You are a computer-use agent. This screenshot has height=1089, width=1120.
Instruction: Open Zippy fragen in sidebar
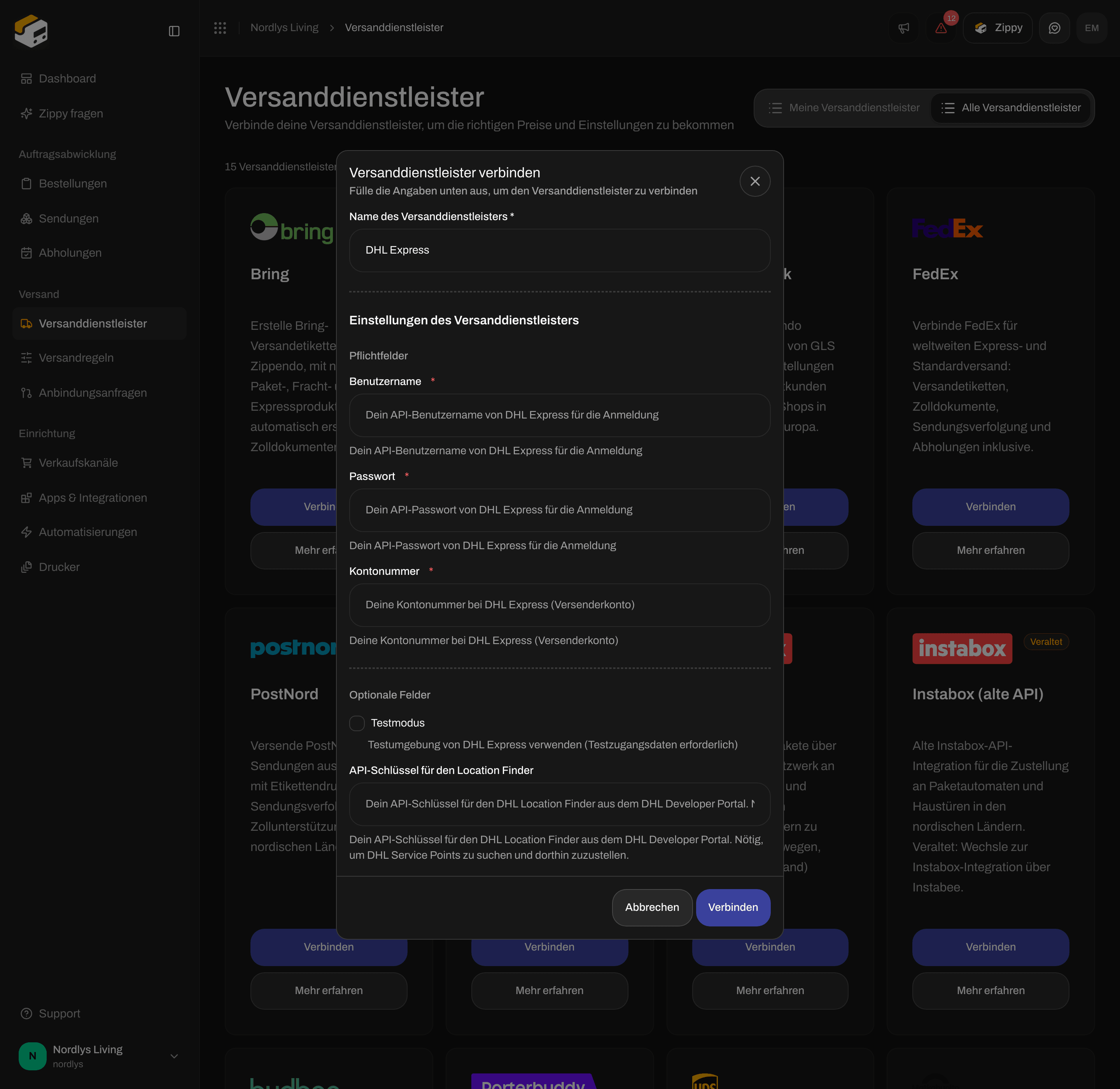pos(100,113)
